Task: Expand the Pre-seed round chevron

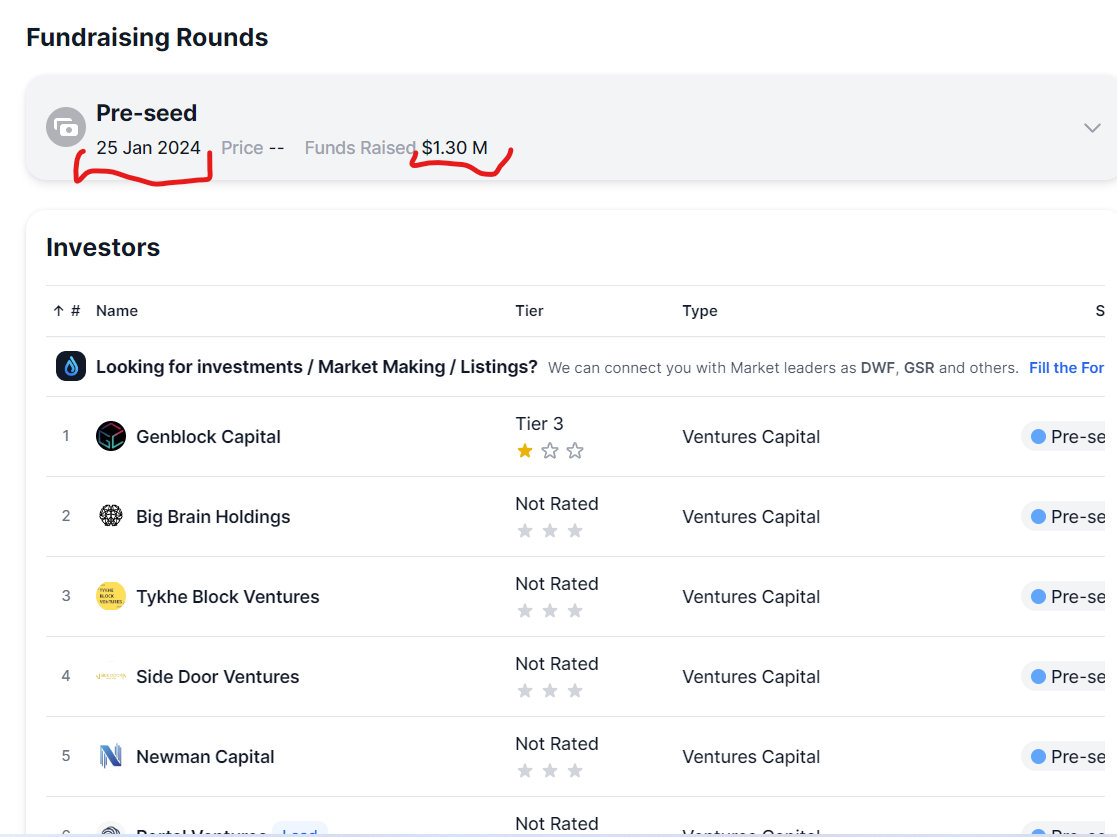Action: 1092,128
